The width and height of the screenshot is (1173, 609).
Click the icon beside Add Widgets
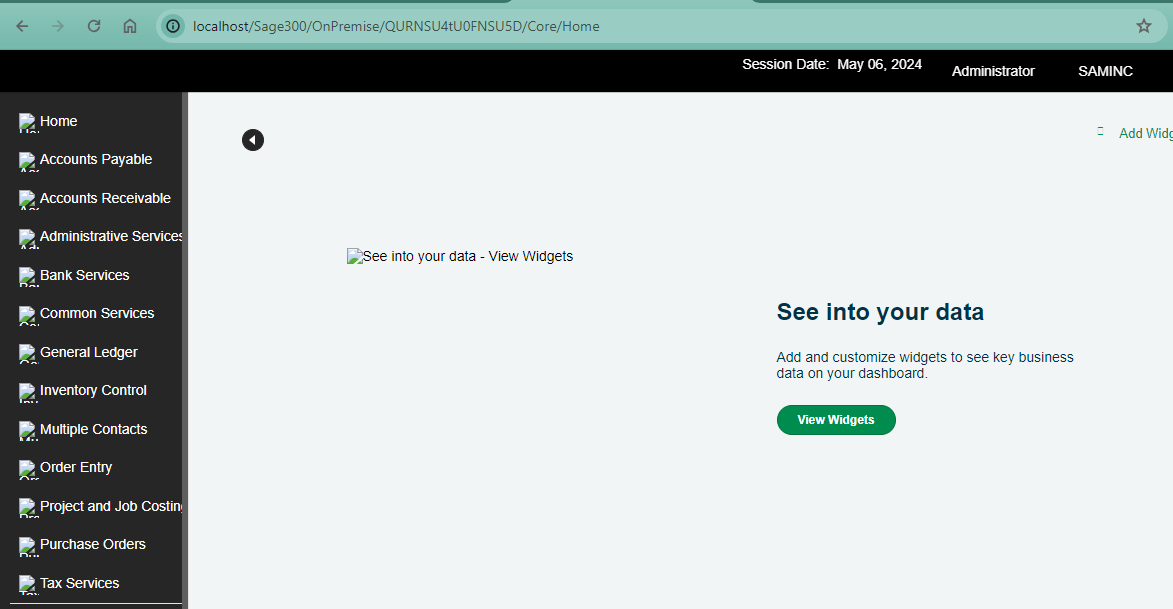(x=1100, y=132)
